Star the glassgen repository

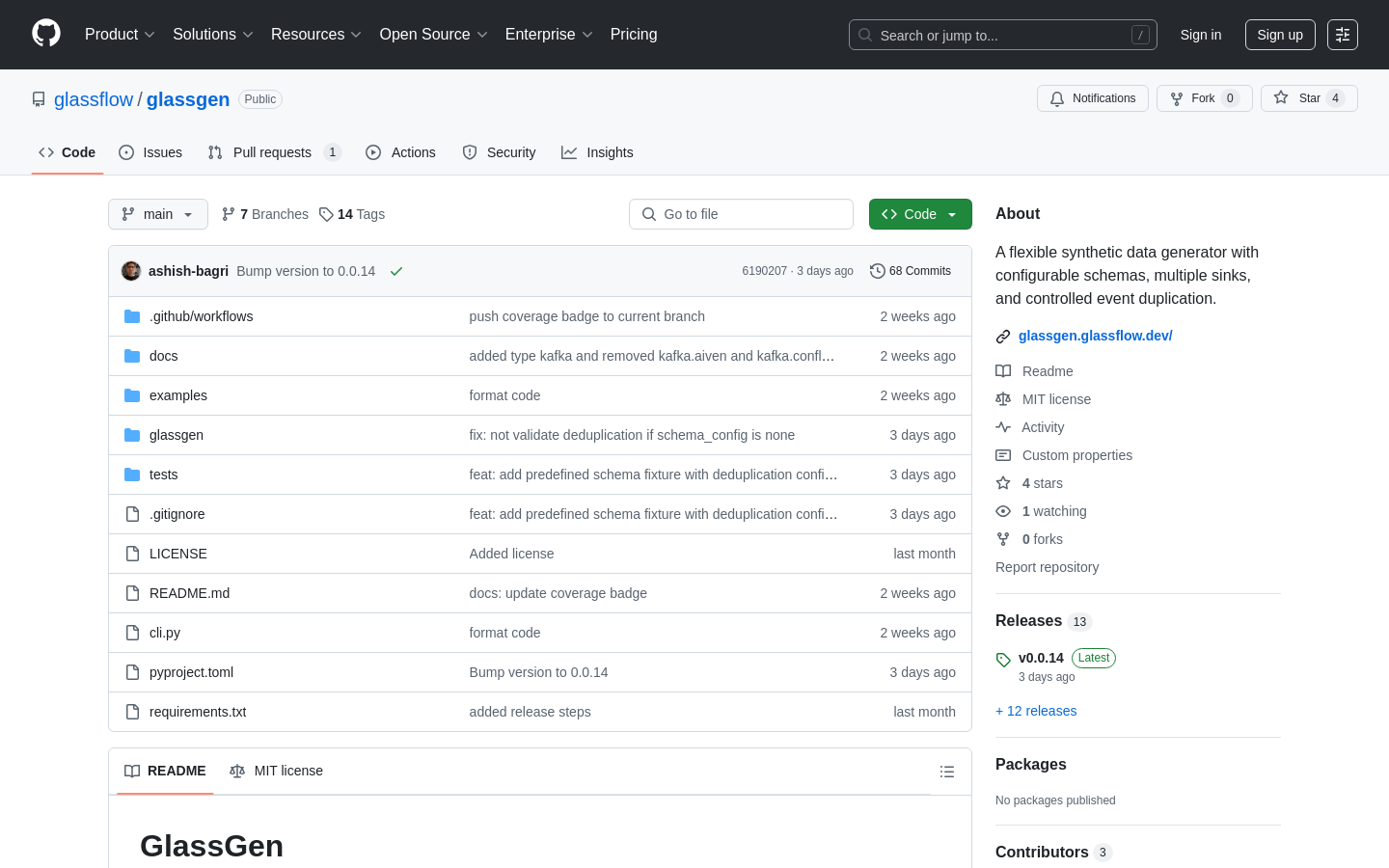pos(1309,98)
